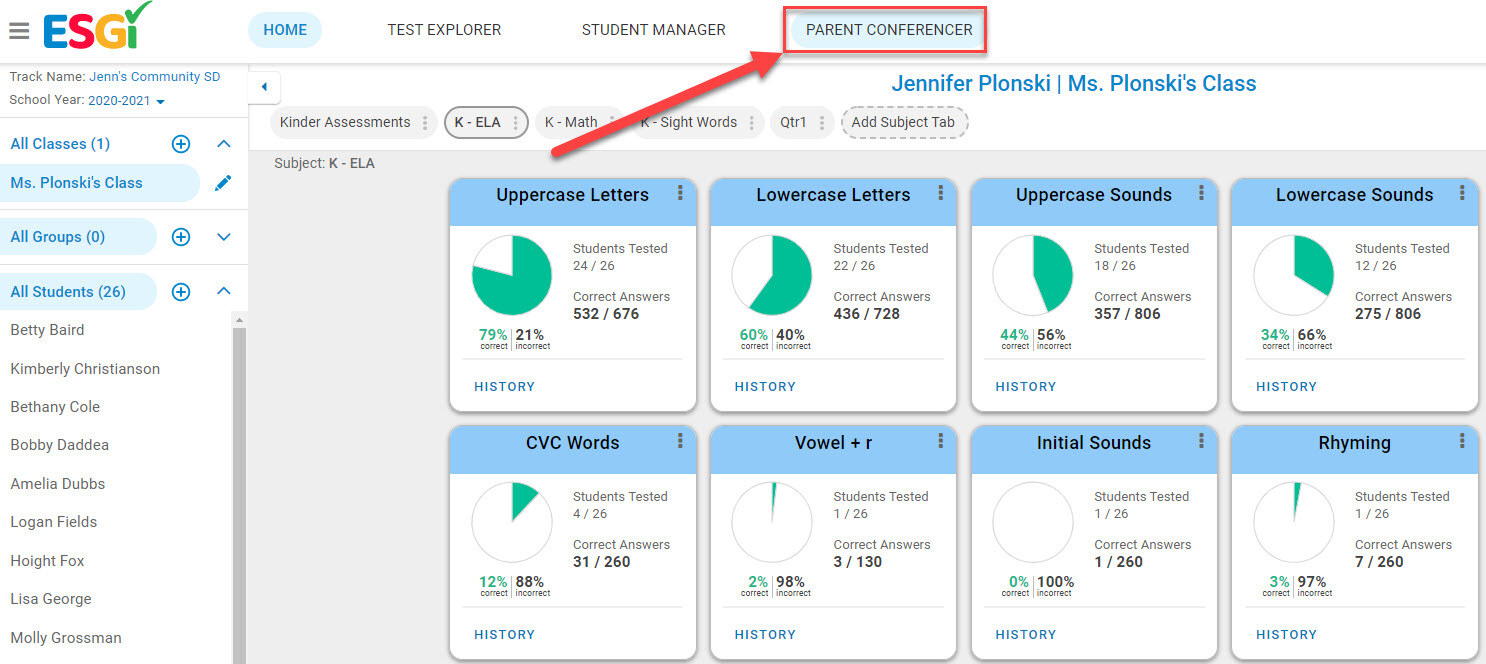Viewport: 1486px width, 664px height.
Task: Open options menu for Uppercase Sounds card
Action: click(x=1202, y=193)
